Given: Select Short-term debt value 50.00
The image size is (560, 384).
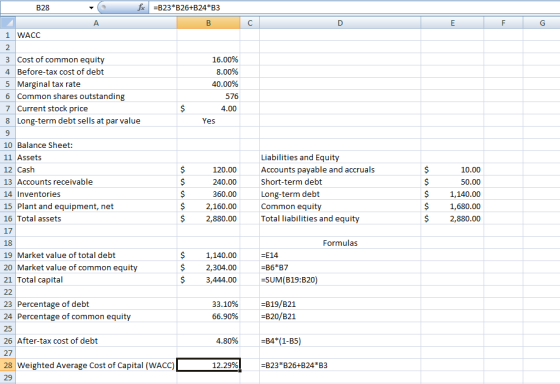Looking at the screenshot, I should point(452,182).
